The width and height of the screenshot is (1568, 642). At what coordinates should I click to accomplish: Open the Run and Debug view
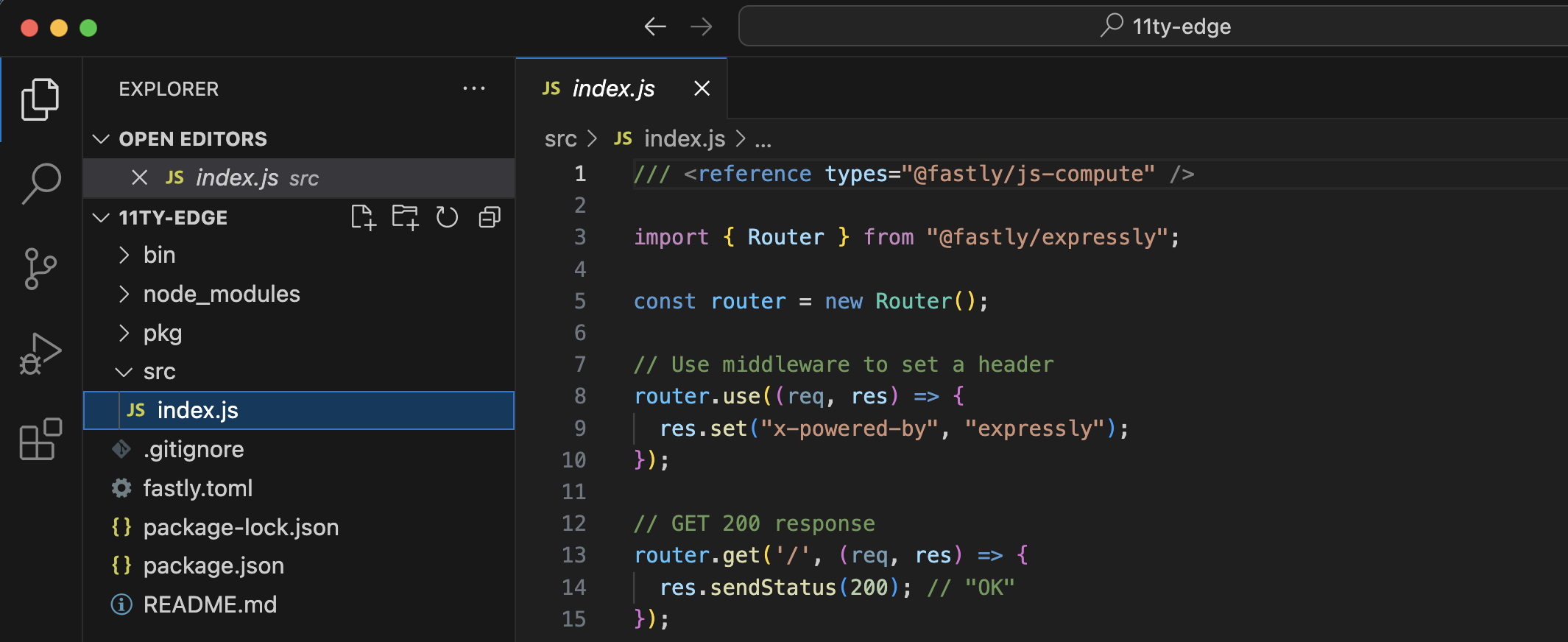(40, 354)
